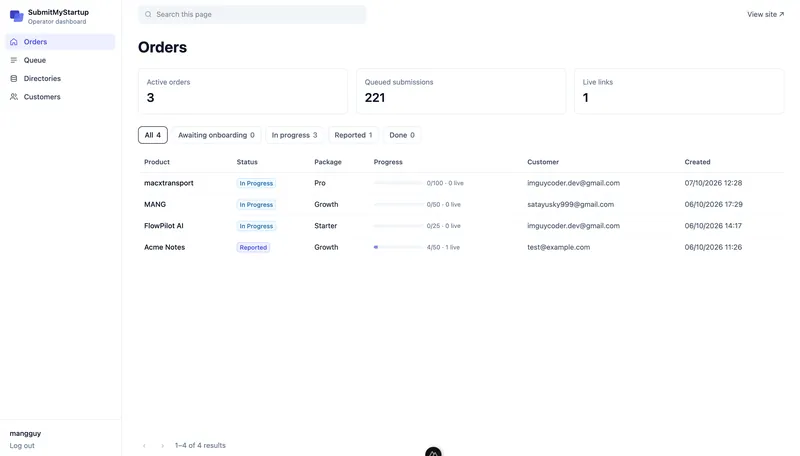Click In Progress badge for MANG

256,205
